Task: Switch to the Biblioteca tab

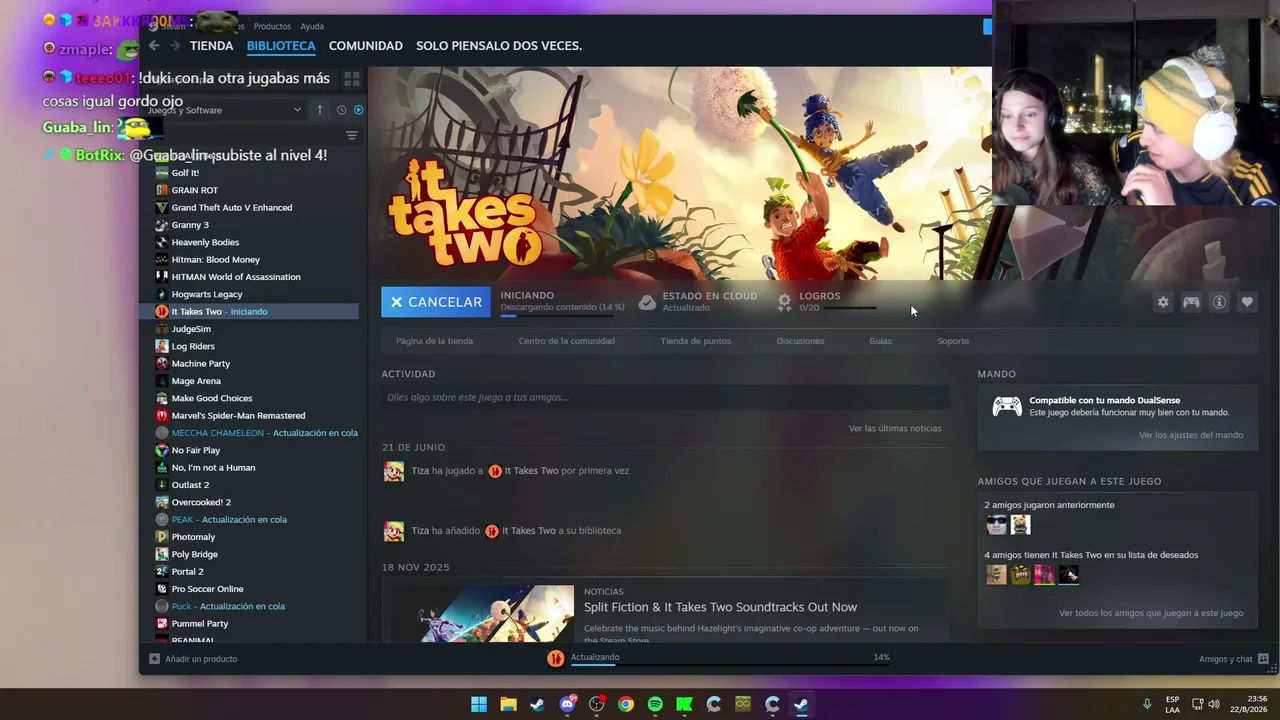Action: pyautogui.click(x=281, y=46)
